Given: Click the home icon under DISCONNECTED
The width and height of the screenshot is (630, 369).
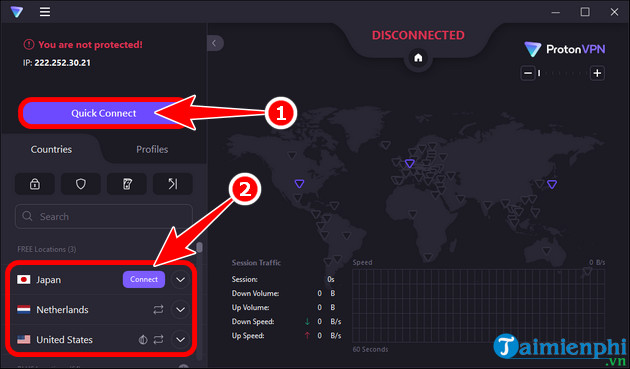Looking at the screenshot, I should (x=418, y=58).
